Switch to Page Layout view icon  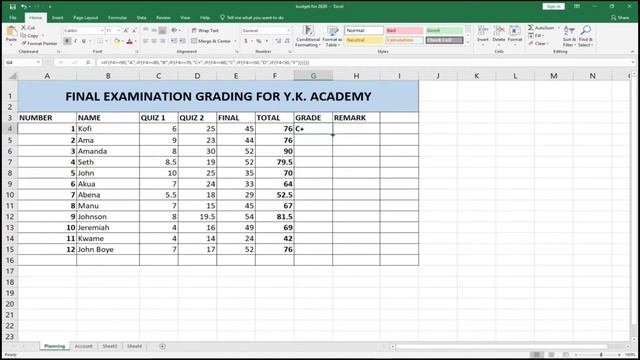pyautogui.click(x=551, y=355)
